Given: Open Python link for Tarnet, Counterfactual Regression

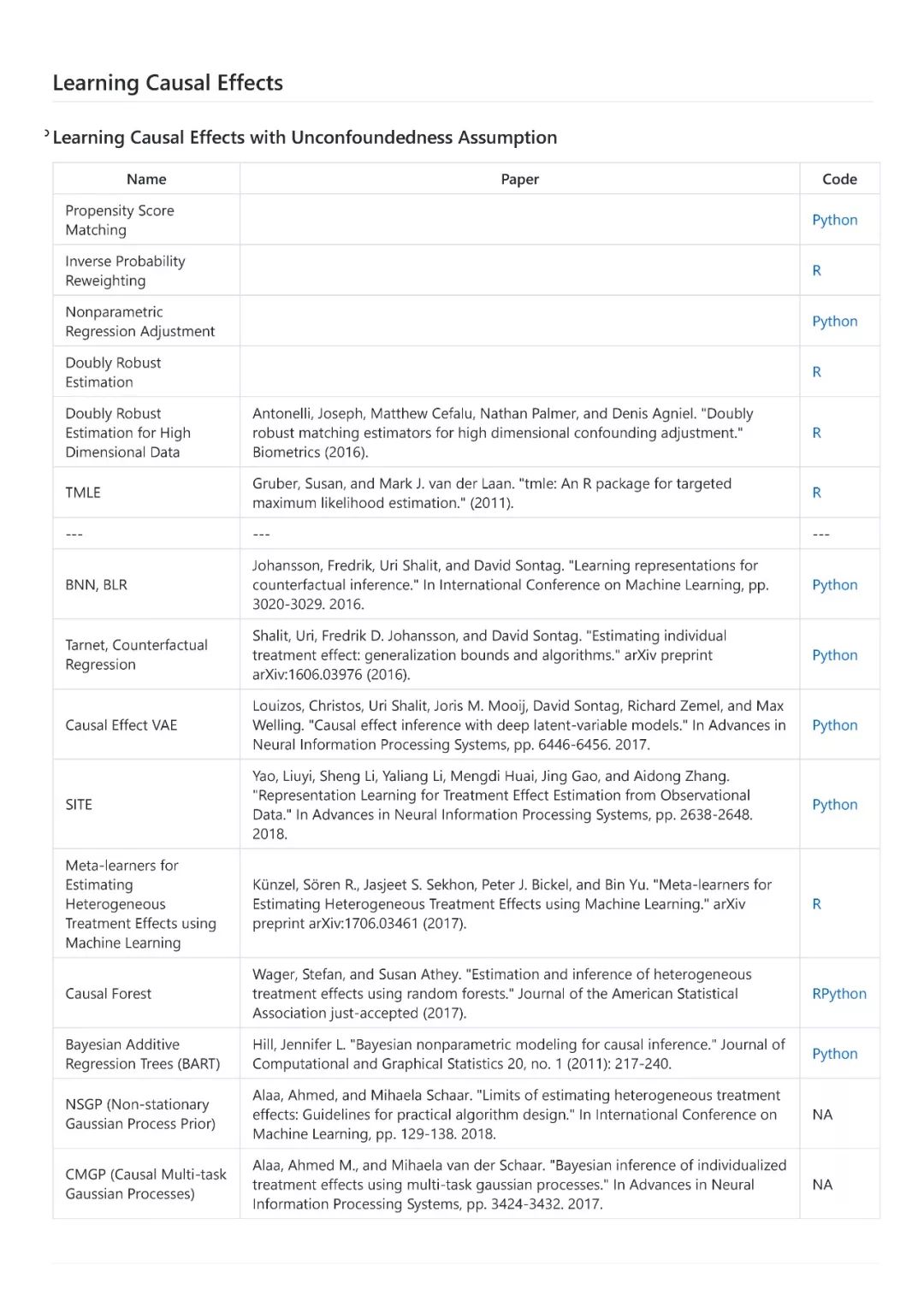Looking at the screenshot, I should point(834,655).
